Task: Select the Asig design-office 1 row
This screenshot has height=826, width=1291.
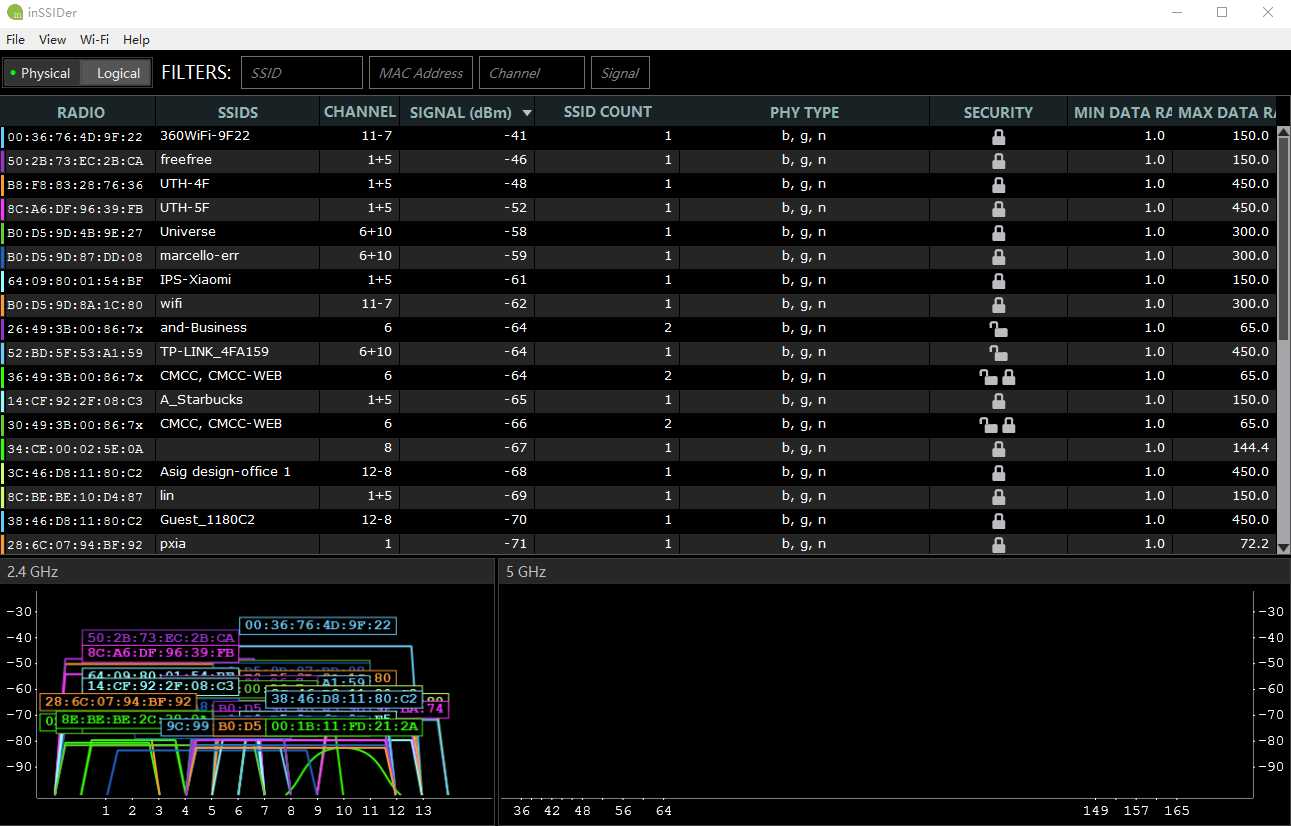Action: tap(639, 472)
